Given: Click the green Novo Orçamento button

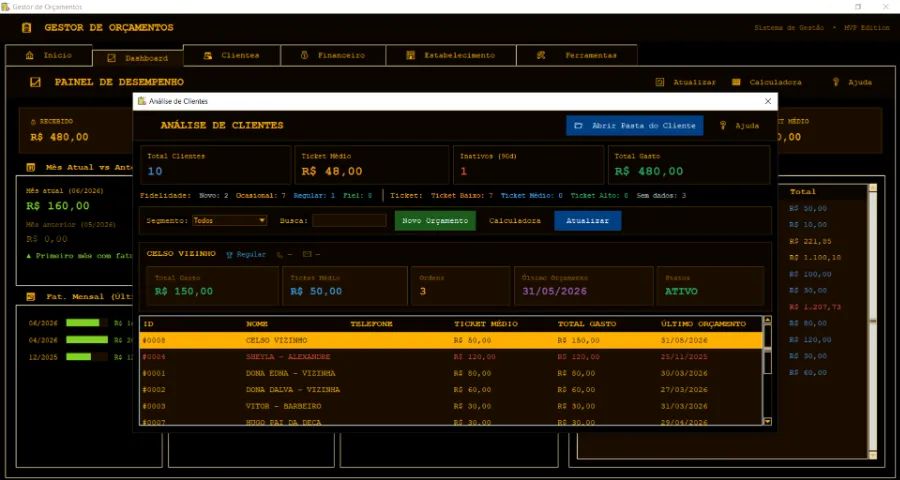Looking at the screenshot, I should click(435, 221).
